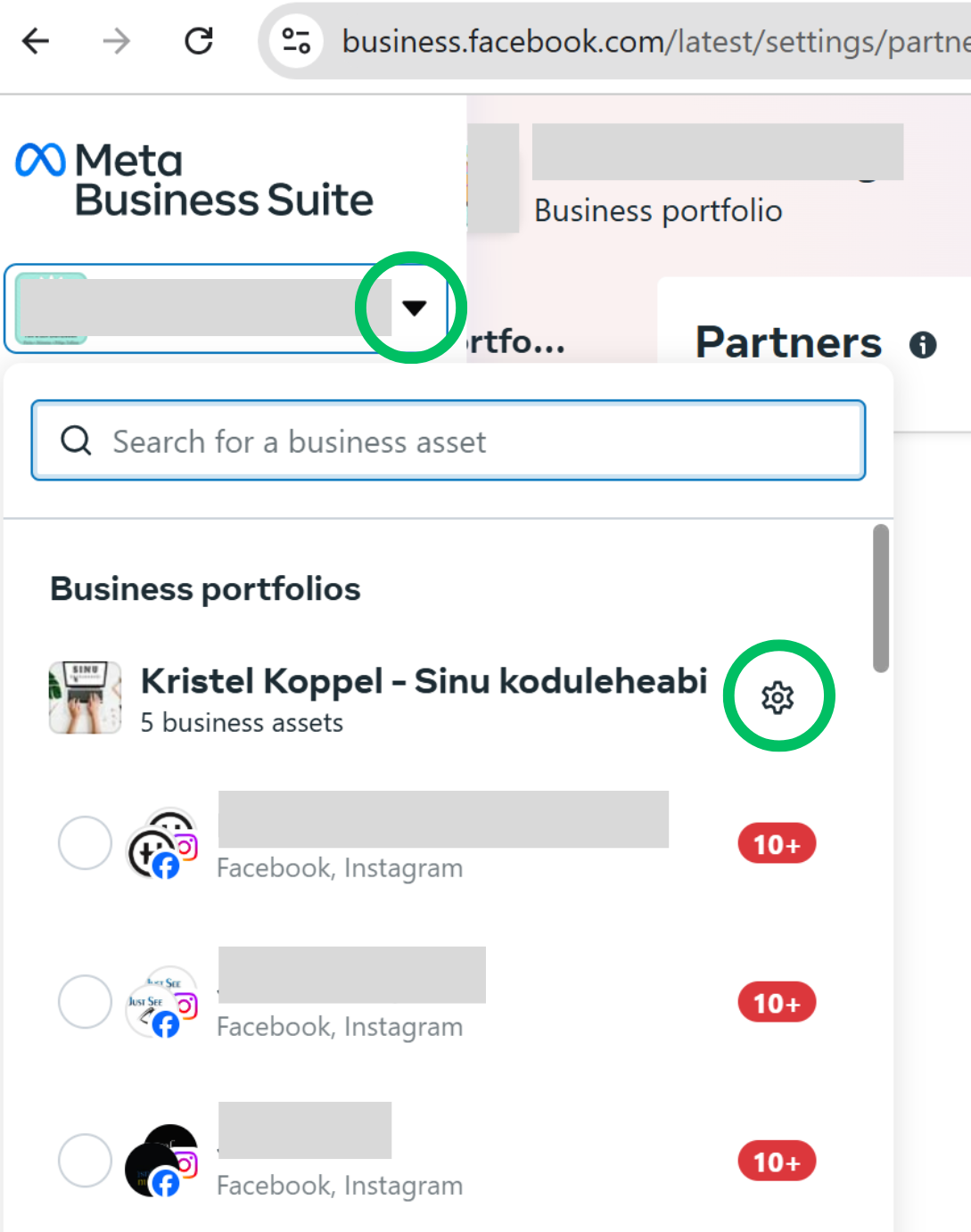Click the third asset's 10+ notification badge
This screenshot has height=1232, width=971.
click(x=777, y=1162)
